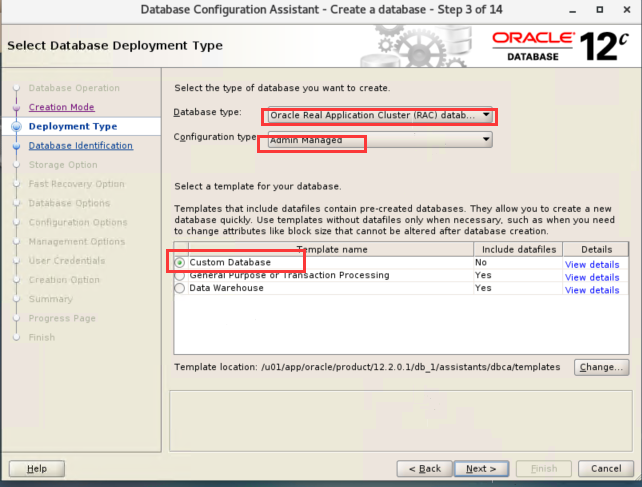
Task: Click the Custom Database template name
Action: 230,262
